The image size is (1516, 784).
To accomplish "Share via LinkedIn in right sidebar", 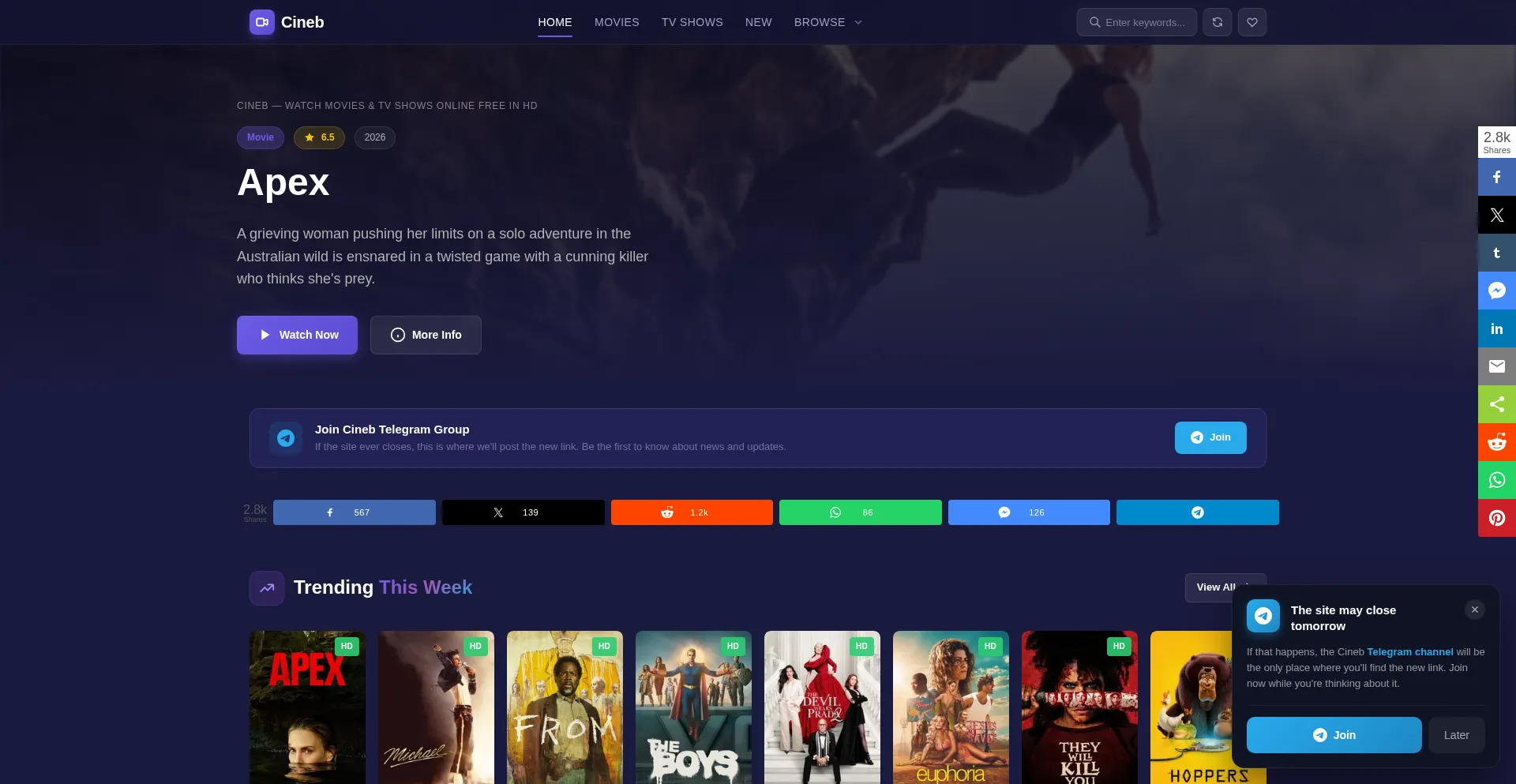I will [1497, 328].
